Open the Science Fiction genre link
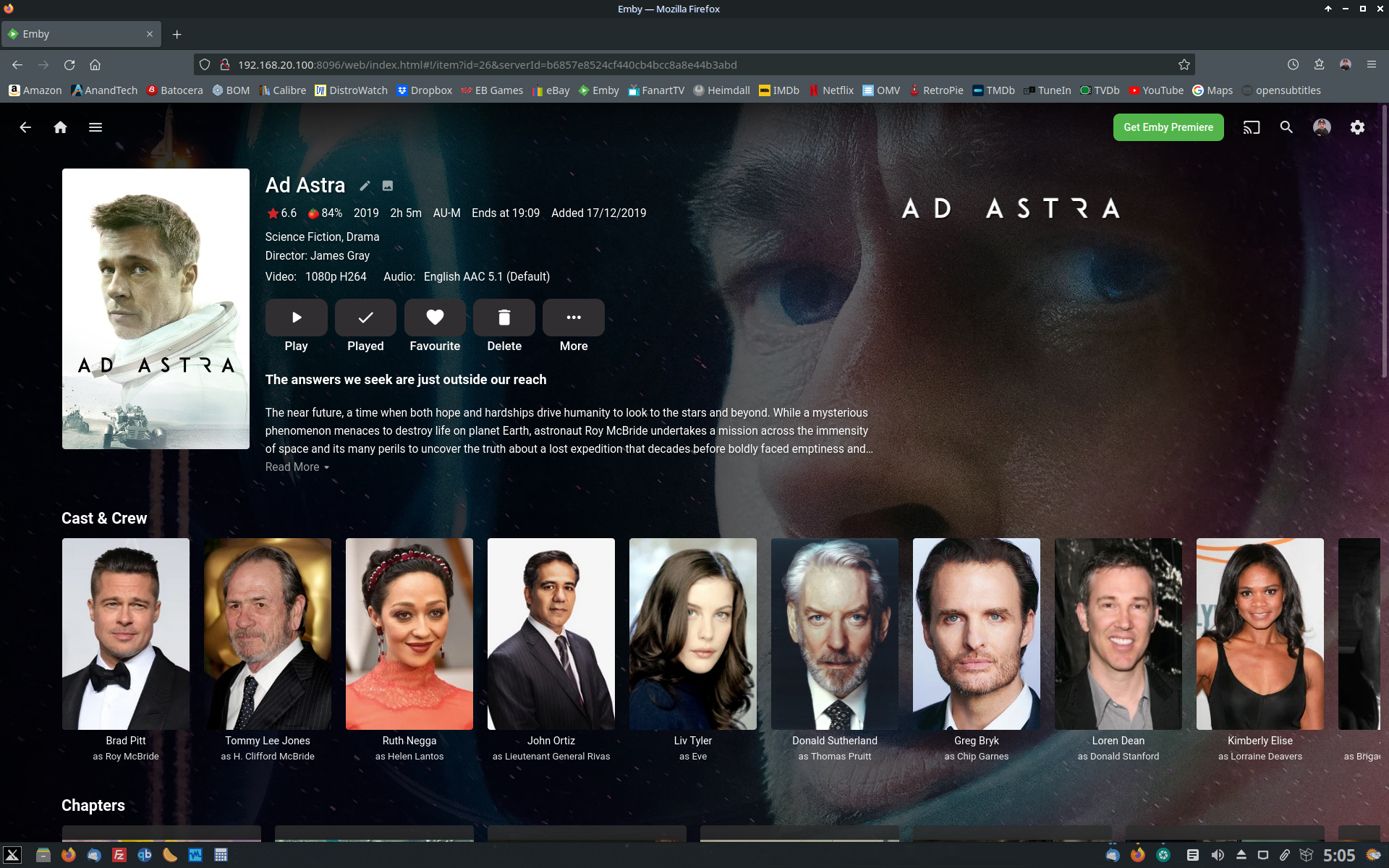 (302, 237)
